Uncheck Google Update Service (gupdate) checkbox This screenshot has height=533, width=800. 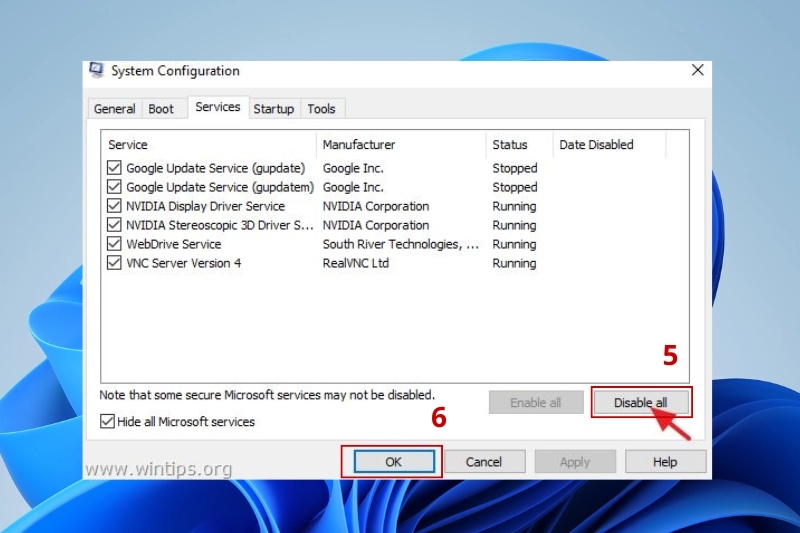[x=114, y=168]
